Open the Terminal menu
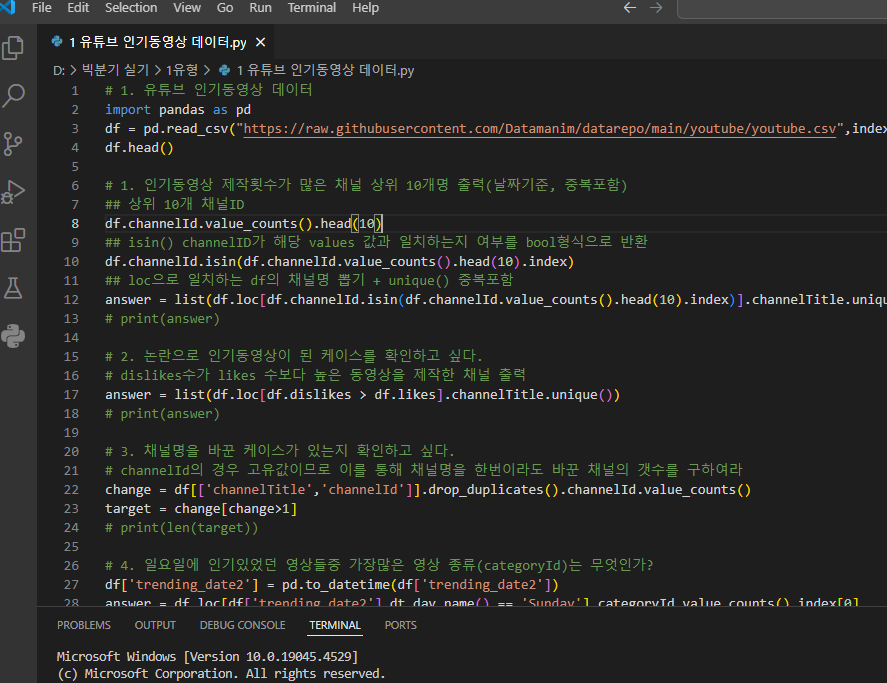The width and height of the screenshot is (887, 683). pyautogui.click(x=311, y=7)
